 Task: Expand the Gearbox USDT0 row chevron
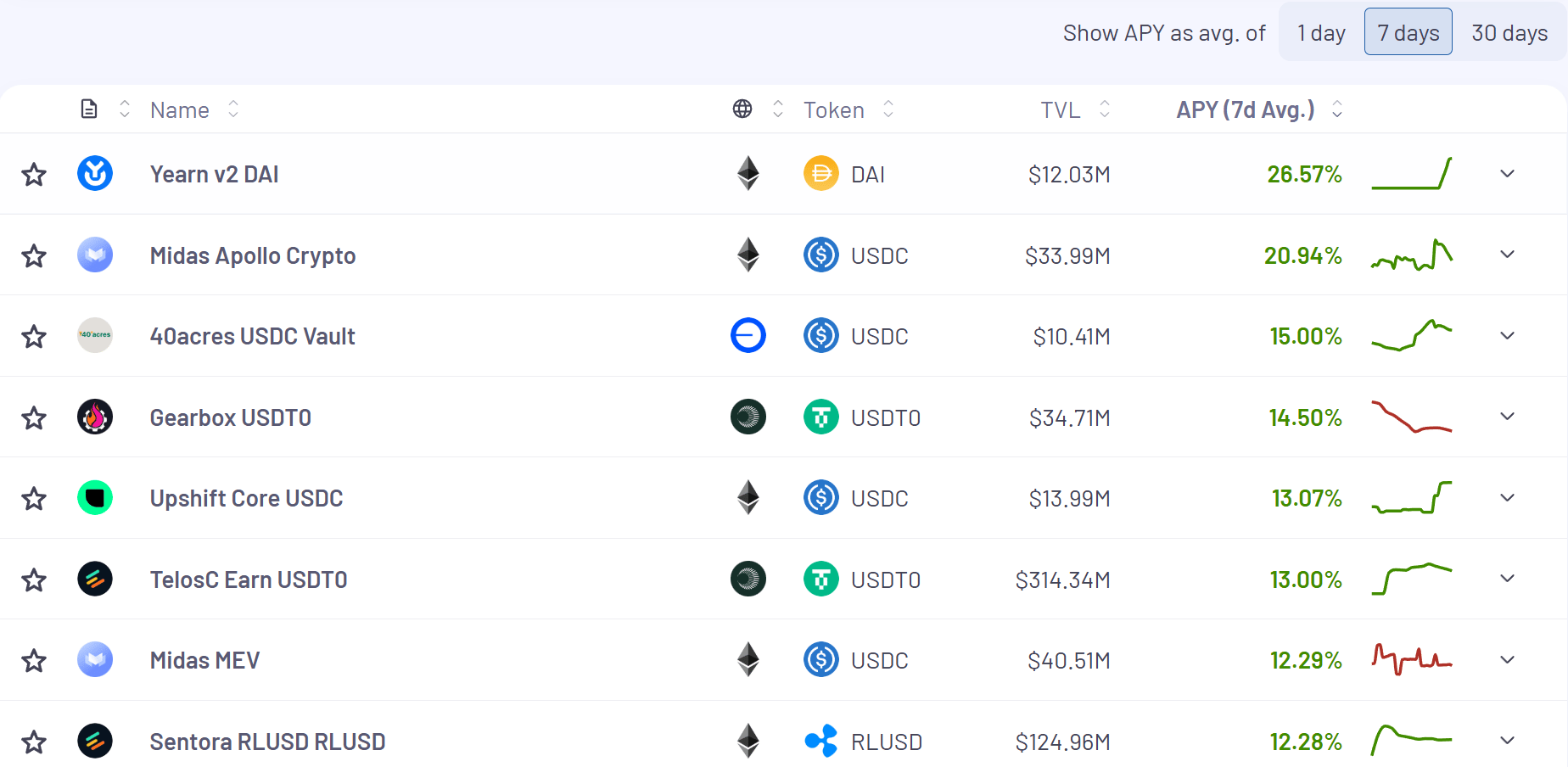1507,417
